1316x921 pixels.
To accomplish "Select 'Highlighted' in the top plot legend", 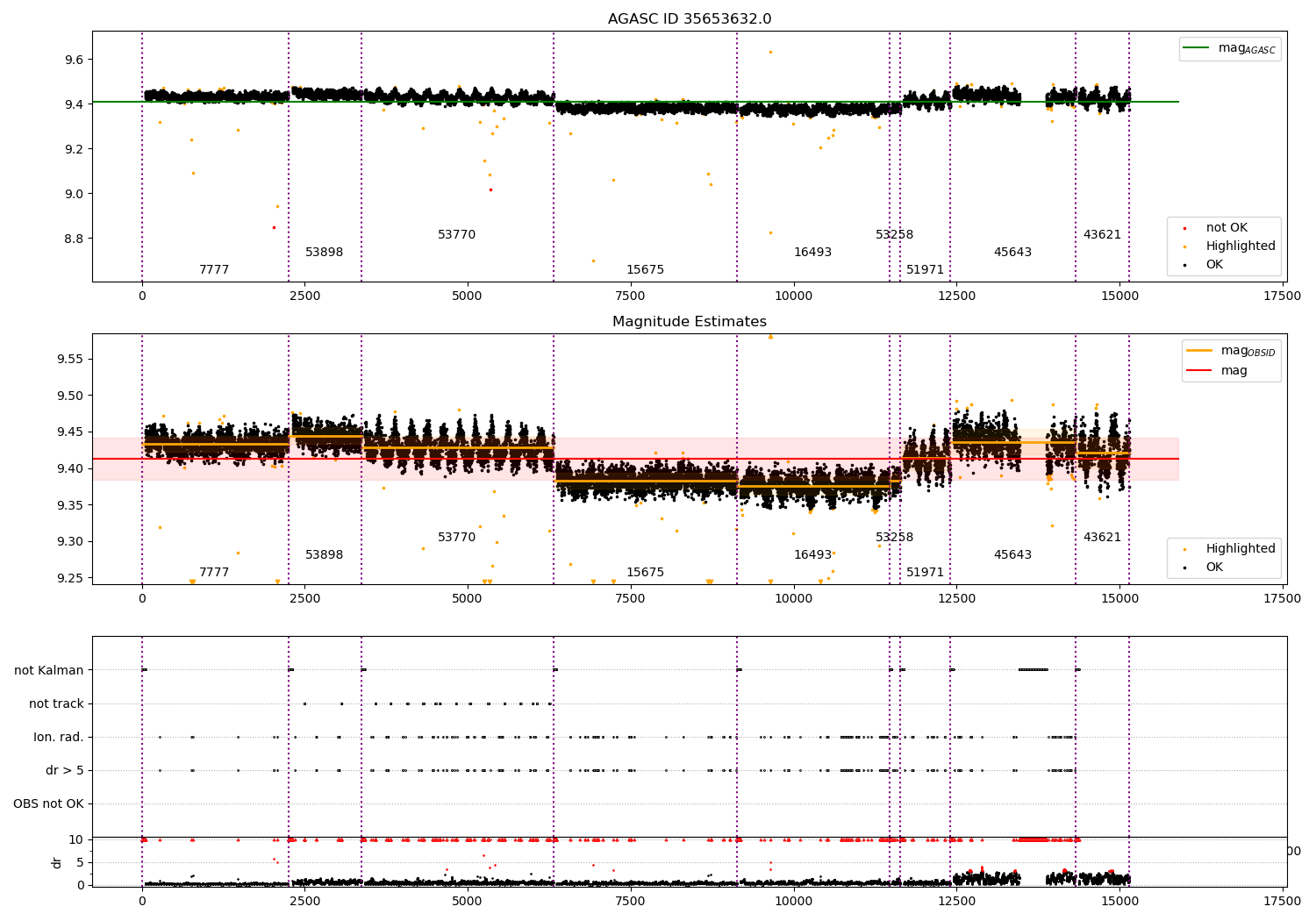I will pos(1241,246).
